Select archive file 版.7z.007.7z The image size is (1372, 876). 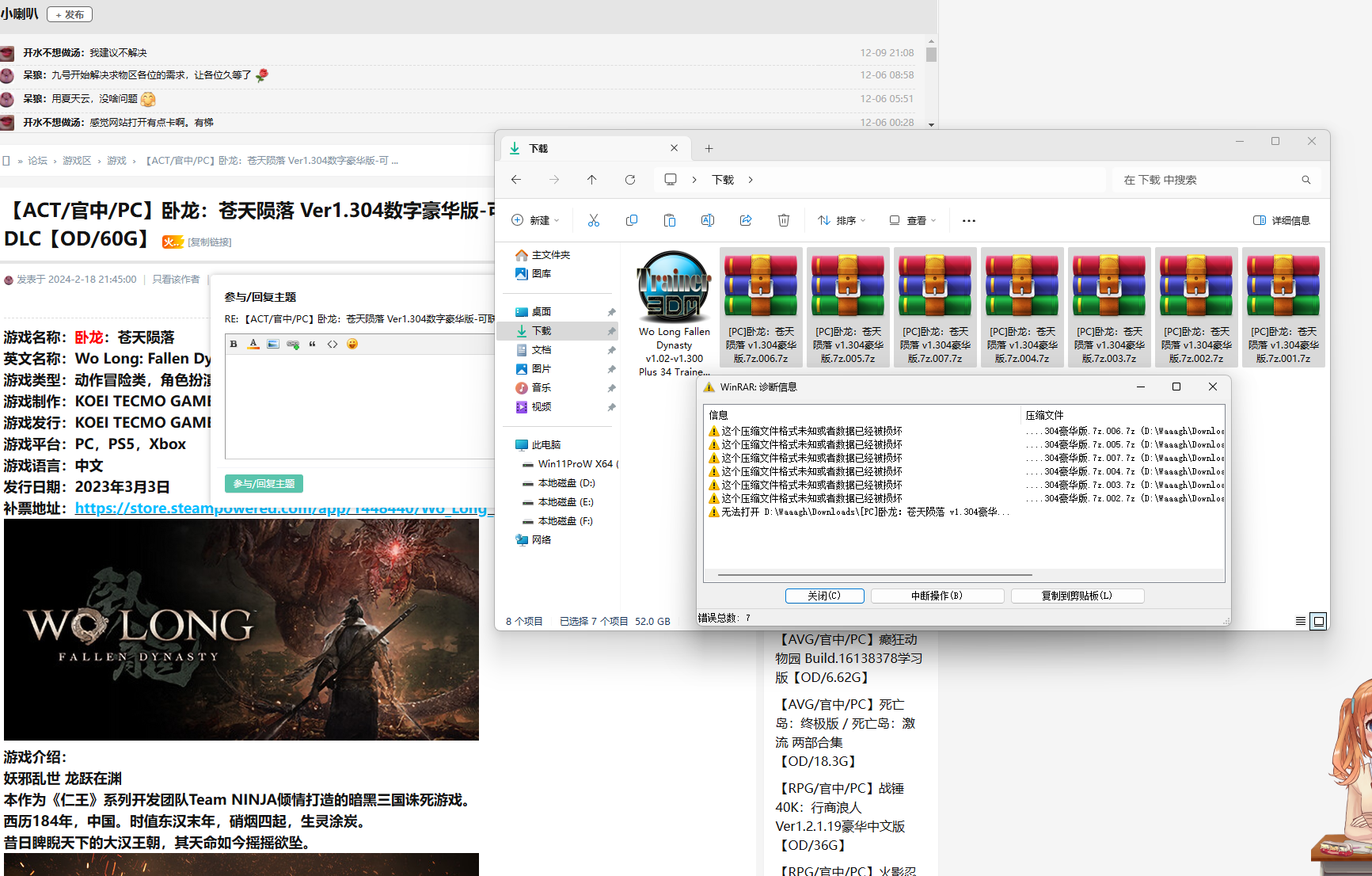click(935, 307)
